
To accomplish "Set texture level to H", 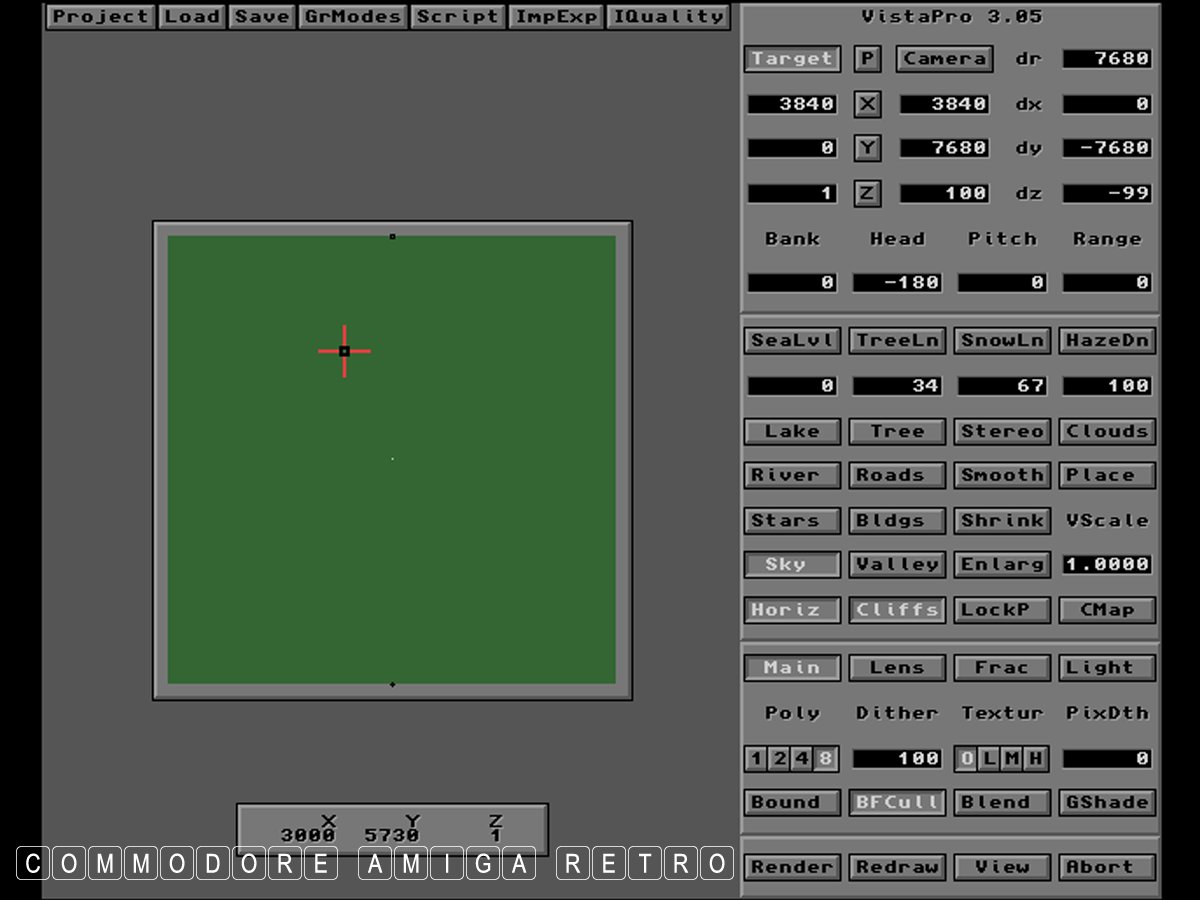I will (1035, 759).
